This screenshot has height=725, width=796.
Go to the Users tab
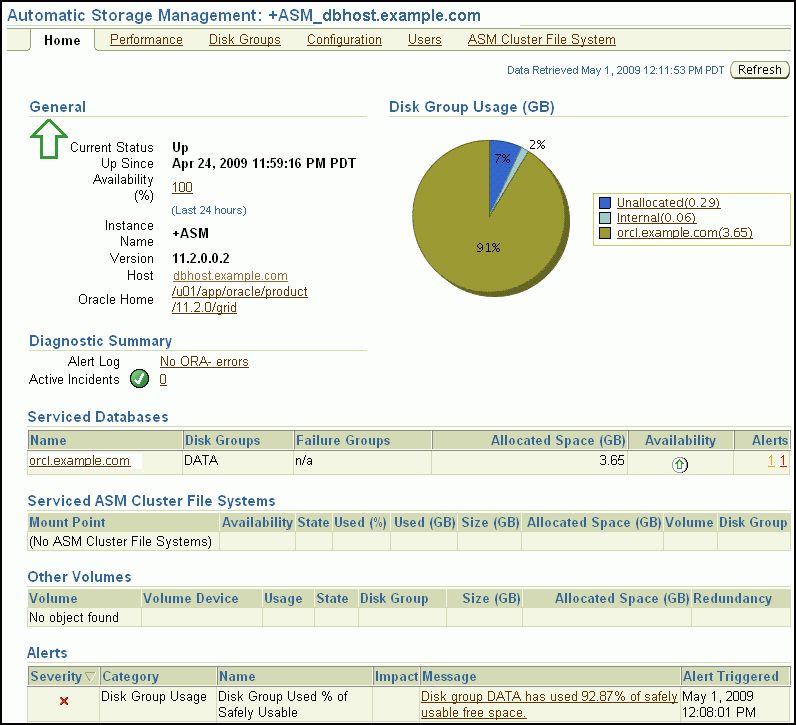click(x=424, y=40)
